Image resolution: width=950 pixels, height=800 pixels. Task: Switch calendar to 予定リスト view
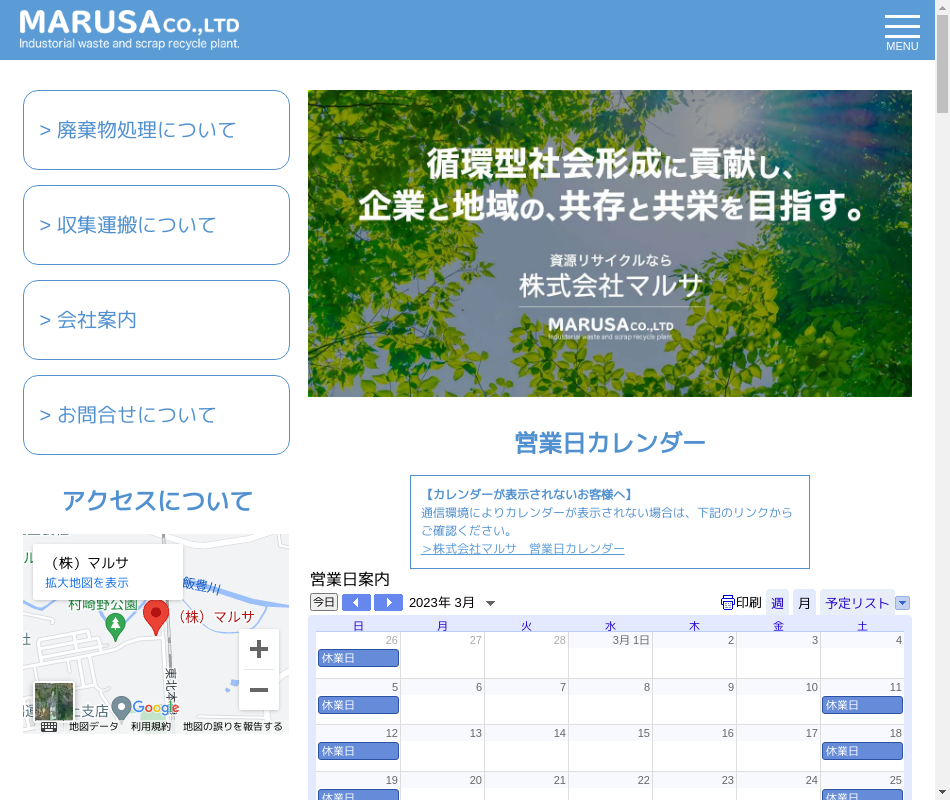[857, 602]
